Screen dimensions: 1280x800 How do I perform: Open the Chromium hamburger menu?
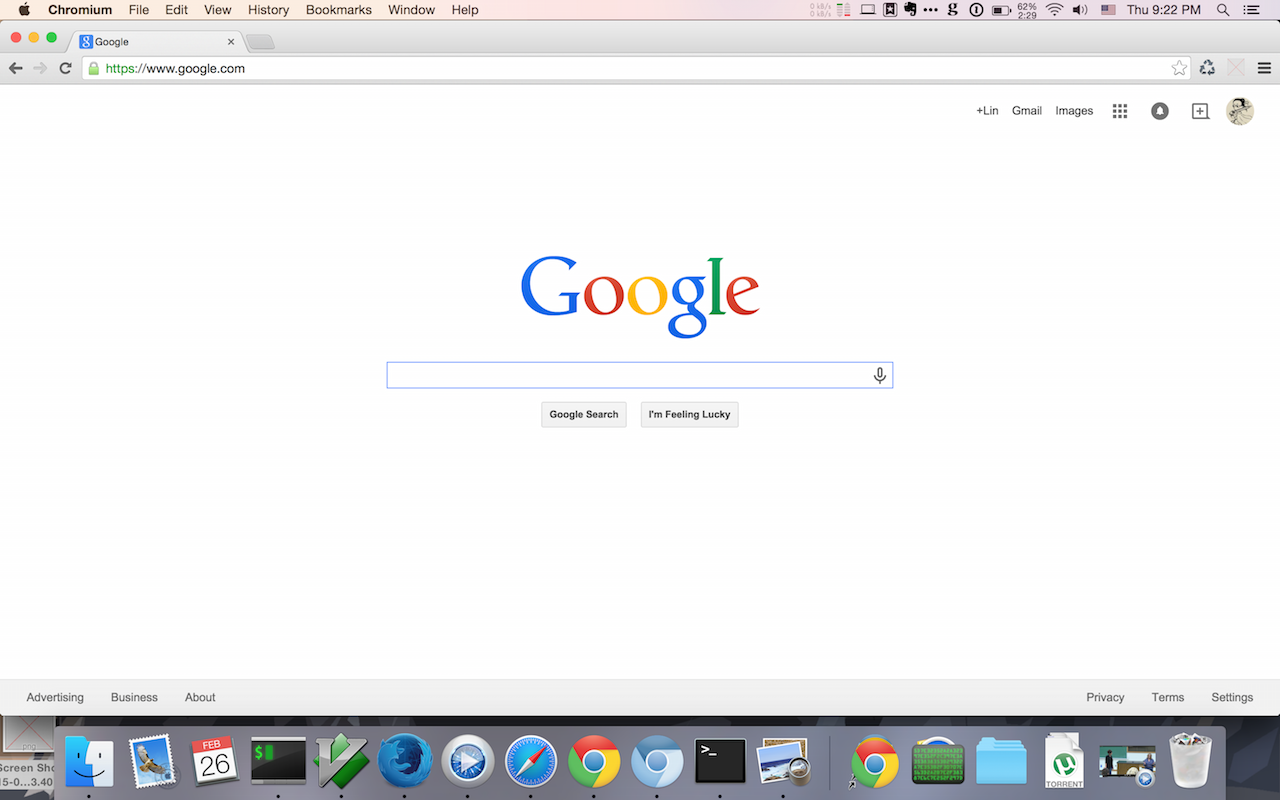[x=1264, y=68]
